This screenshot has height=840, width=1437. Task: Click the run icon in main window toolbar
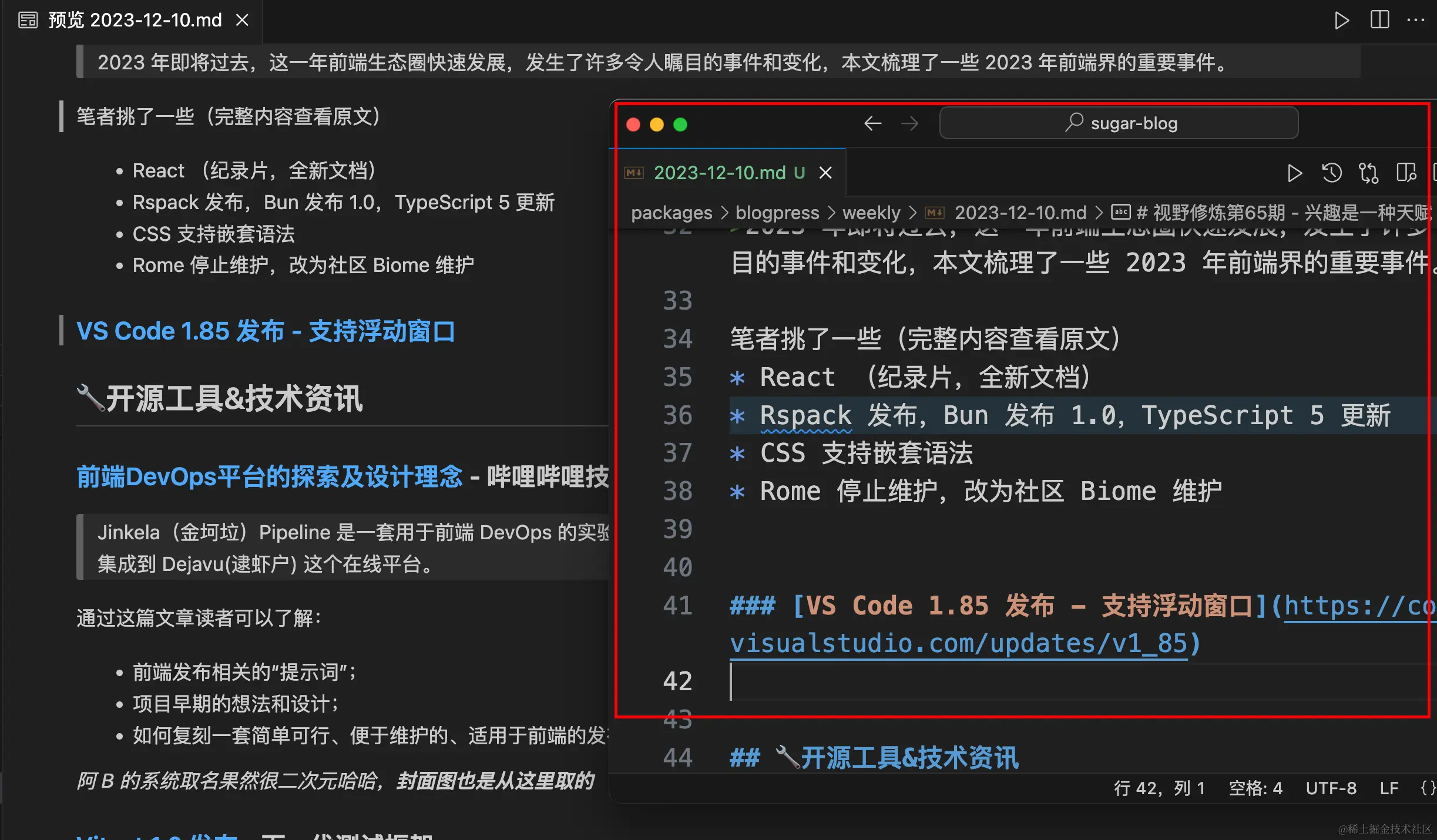pyautogui.click(x=1341, y=20)
